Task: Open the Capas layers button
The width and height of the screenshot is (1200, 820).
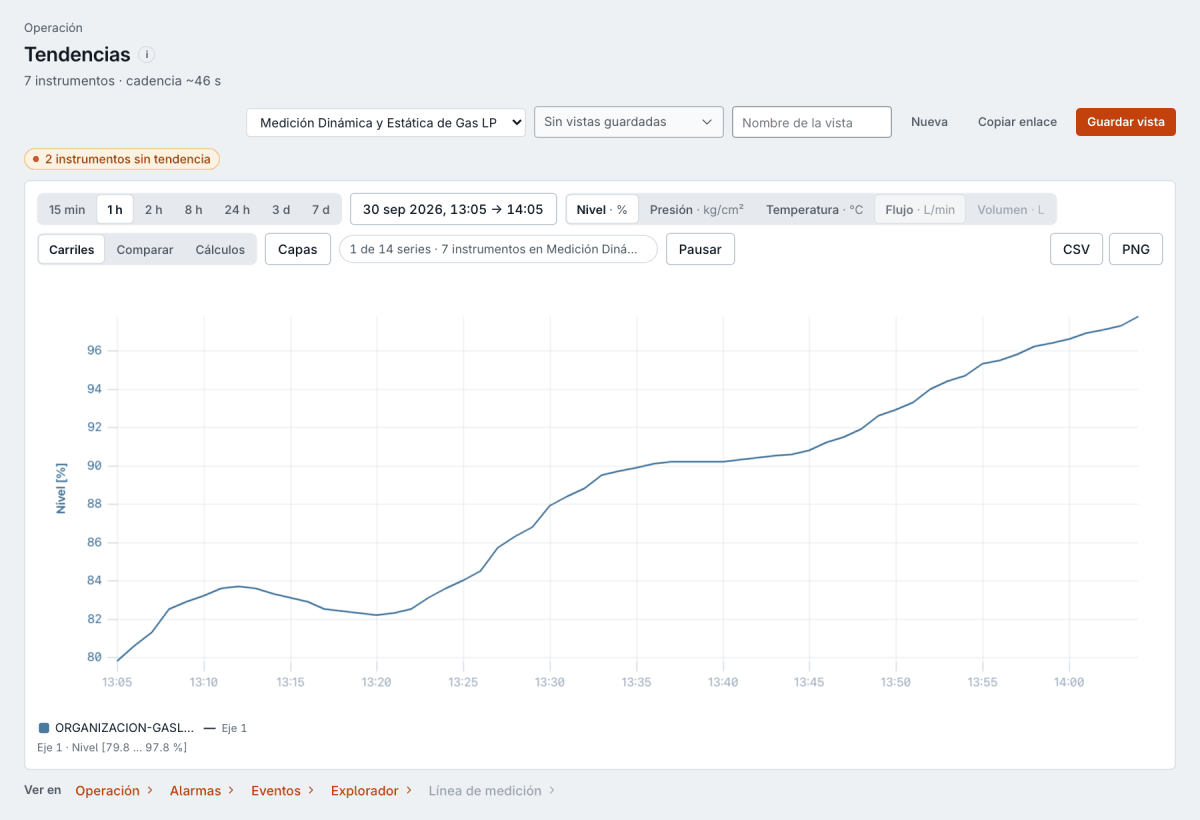Action: 298,249
